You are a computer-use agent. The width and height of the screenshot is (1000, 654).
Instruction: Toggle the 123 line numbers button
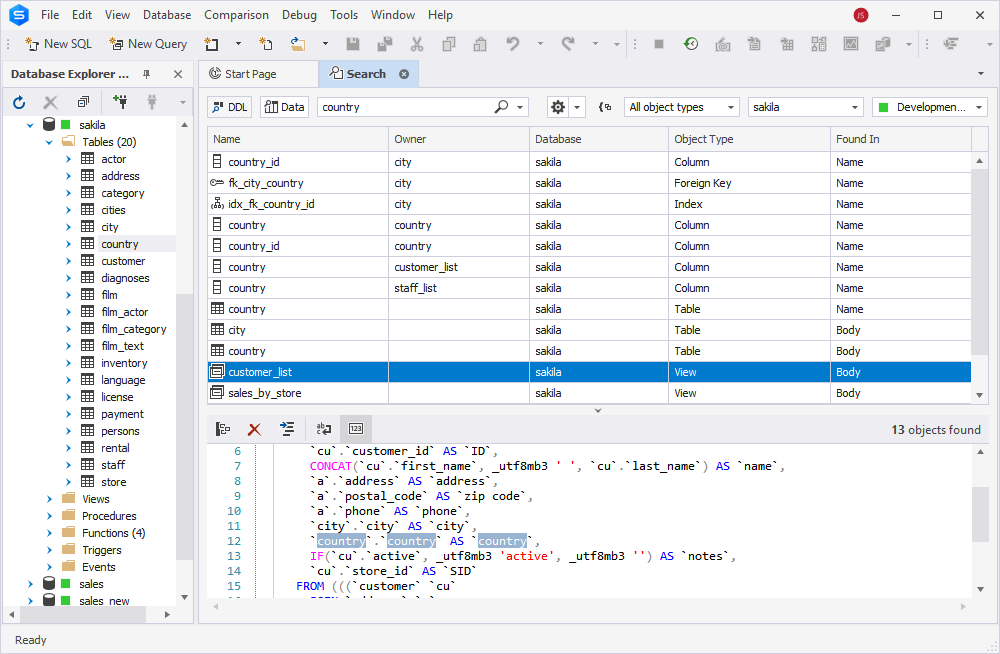pyautogui.click(x=356, y=428)
